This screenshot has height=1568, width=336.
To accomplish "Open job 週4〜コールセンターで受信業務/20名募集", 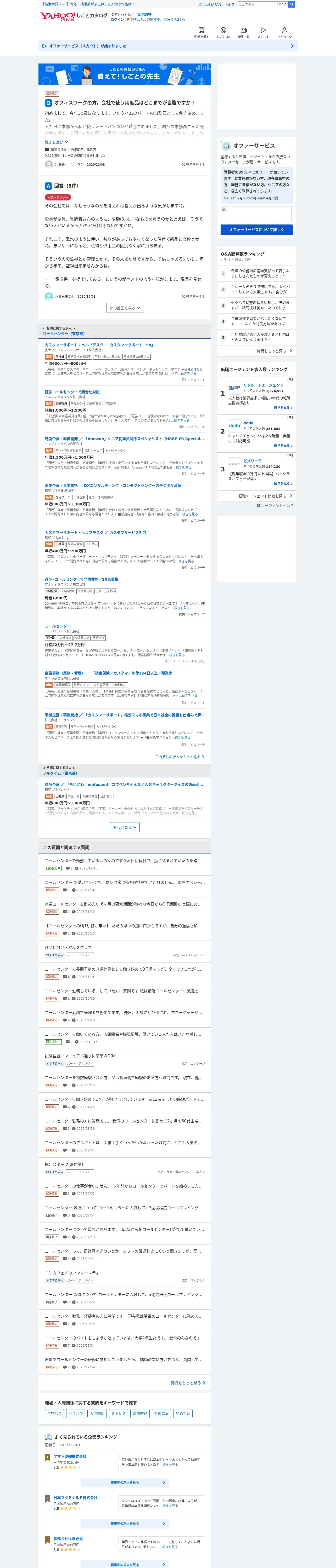I will tap(81, 579).
